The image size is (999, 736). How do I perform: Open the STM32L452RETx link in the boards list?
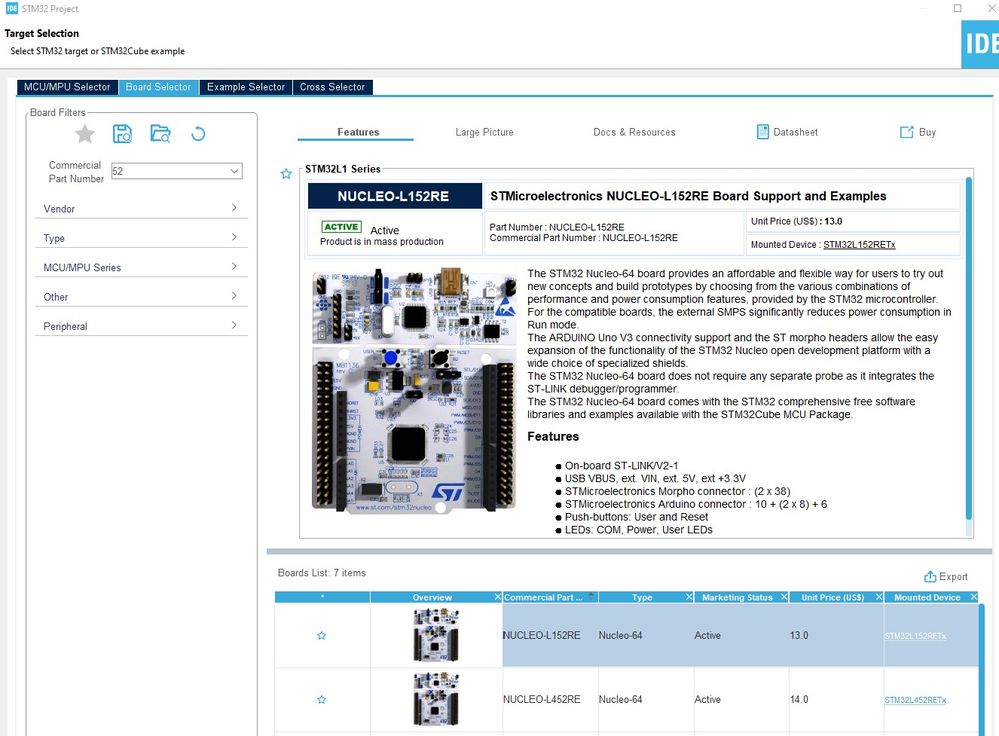coord(915,700)
